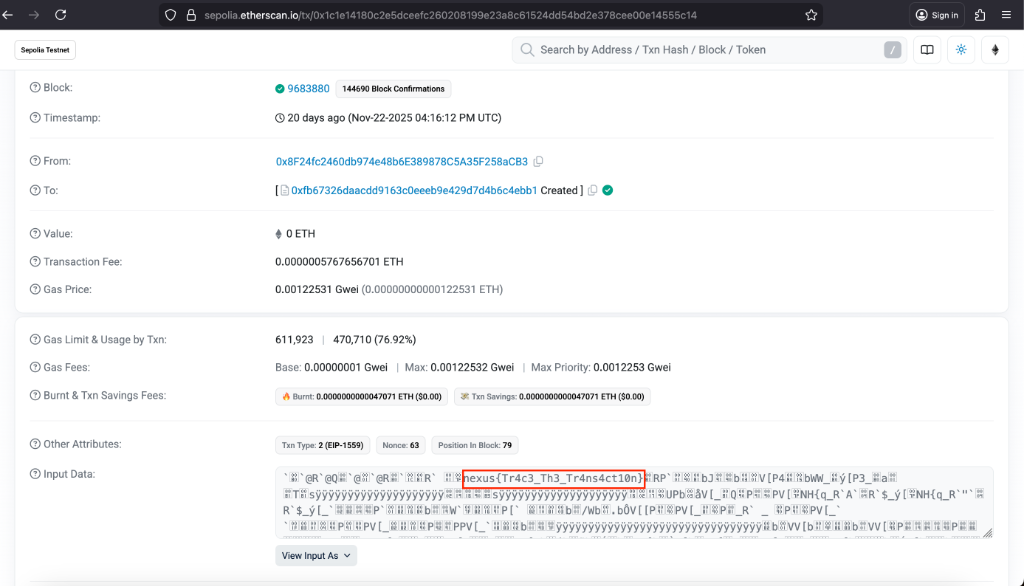The width and height of the screenshot is (1024, 586).
Task: Open the Ethereum network selector menu
Action: point(994,50)
